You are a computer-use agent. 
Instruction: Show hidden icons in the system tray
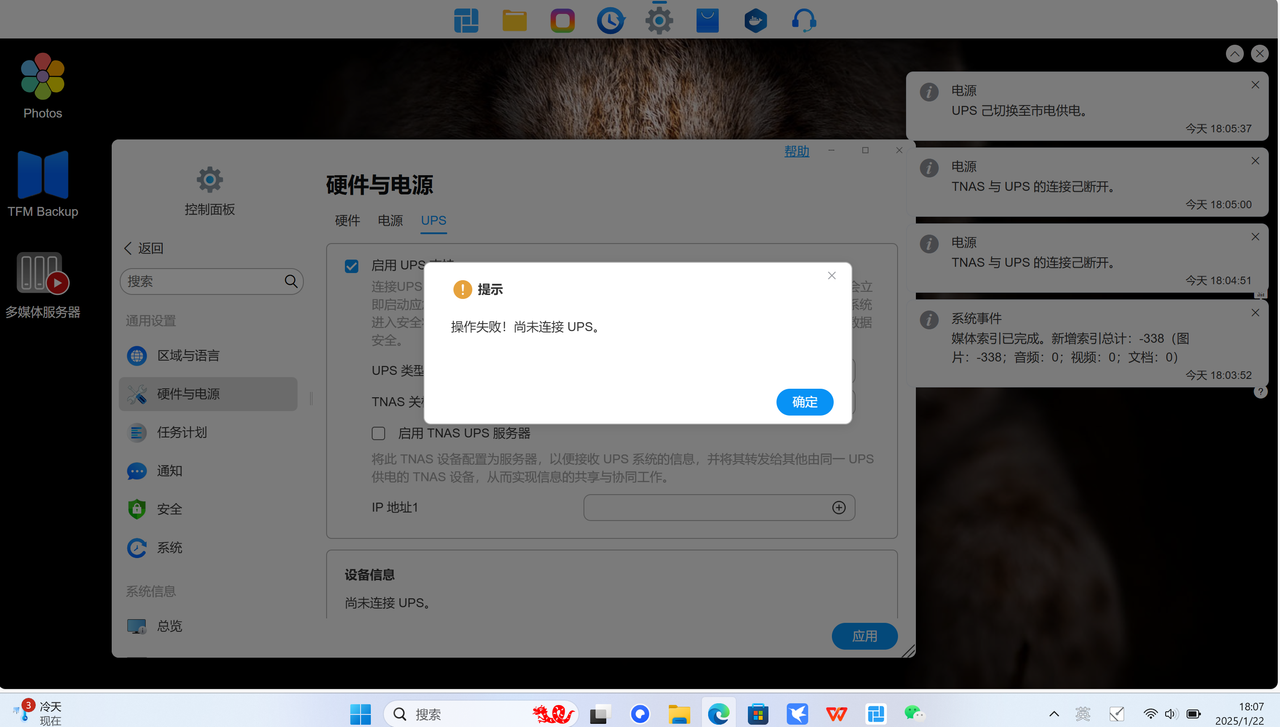tap(1053, 713)
